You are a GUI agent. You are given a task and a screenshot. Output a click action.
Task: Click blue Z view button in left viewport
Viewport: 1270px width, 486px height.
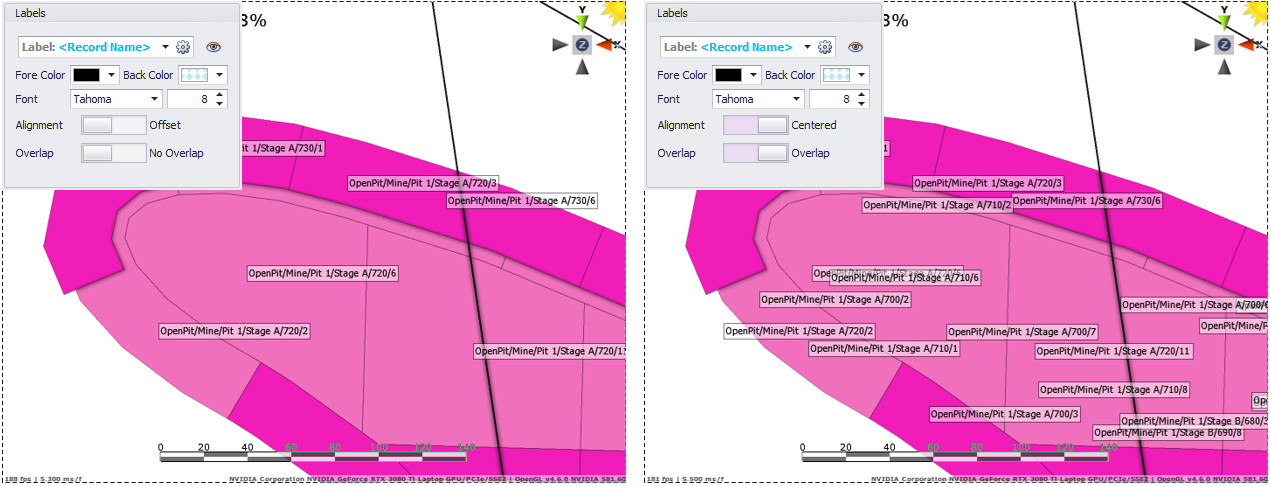(x=582, y=44)
